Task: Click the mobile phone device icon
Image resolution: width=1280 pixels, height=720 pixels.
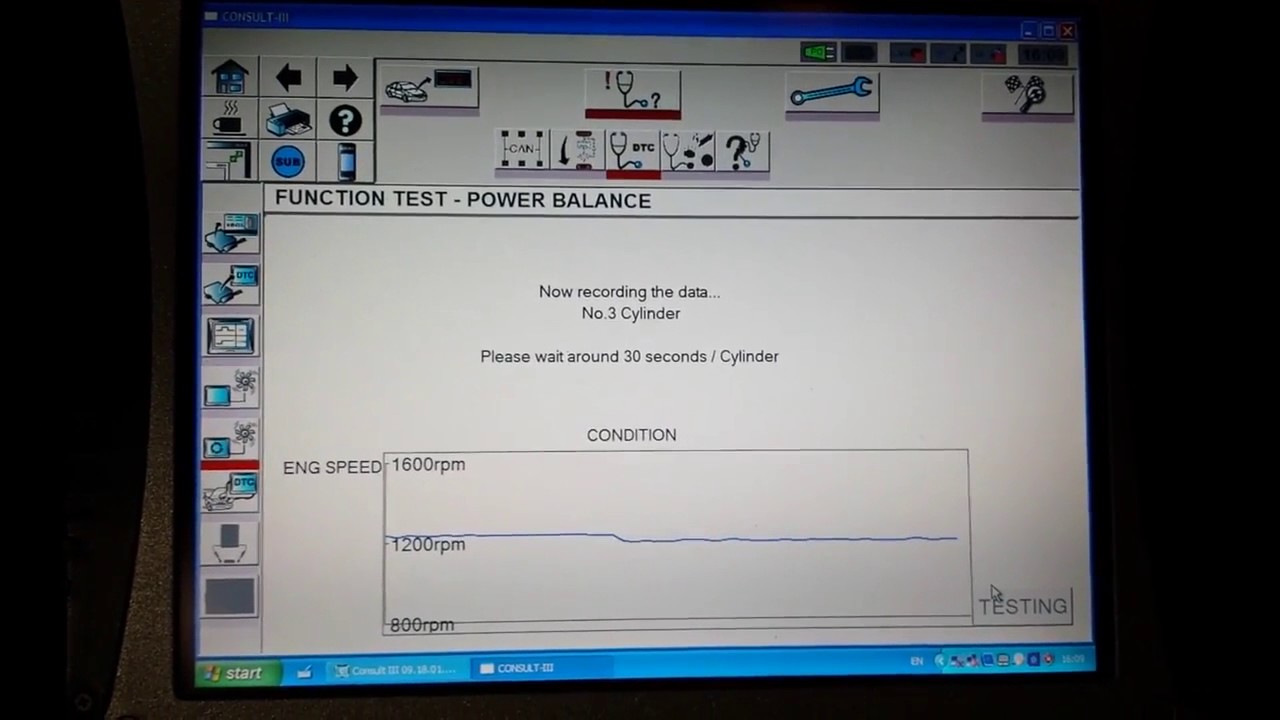Action: click(346, 161)
